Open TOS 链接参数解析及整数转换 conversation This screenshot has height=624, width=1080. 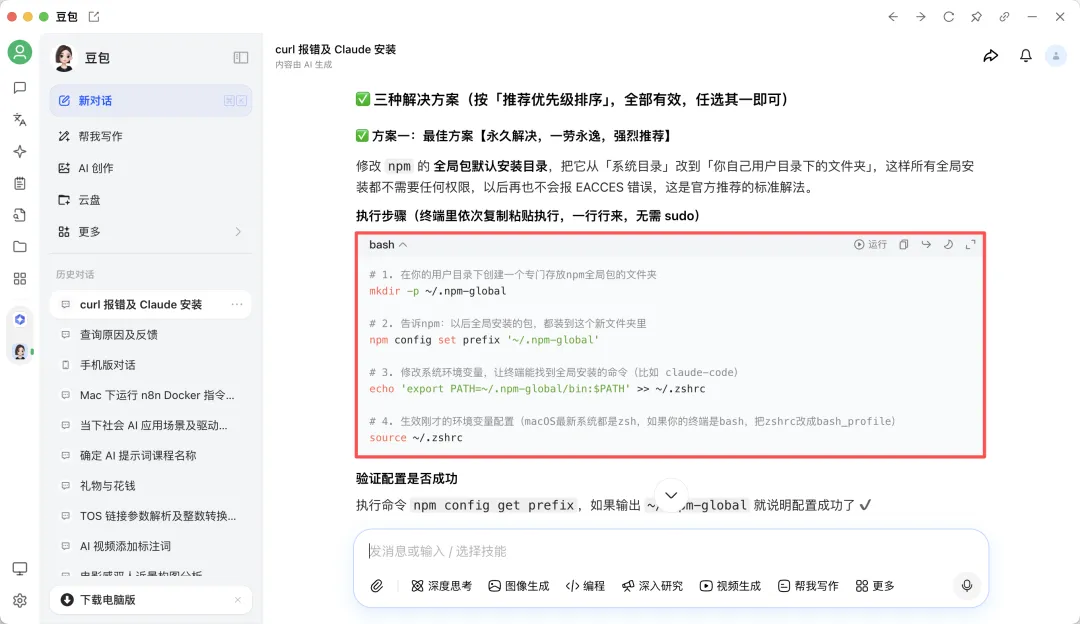click(151, 516)
